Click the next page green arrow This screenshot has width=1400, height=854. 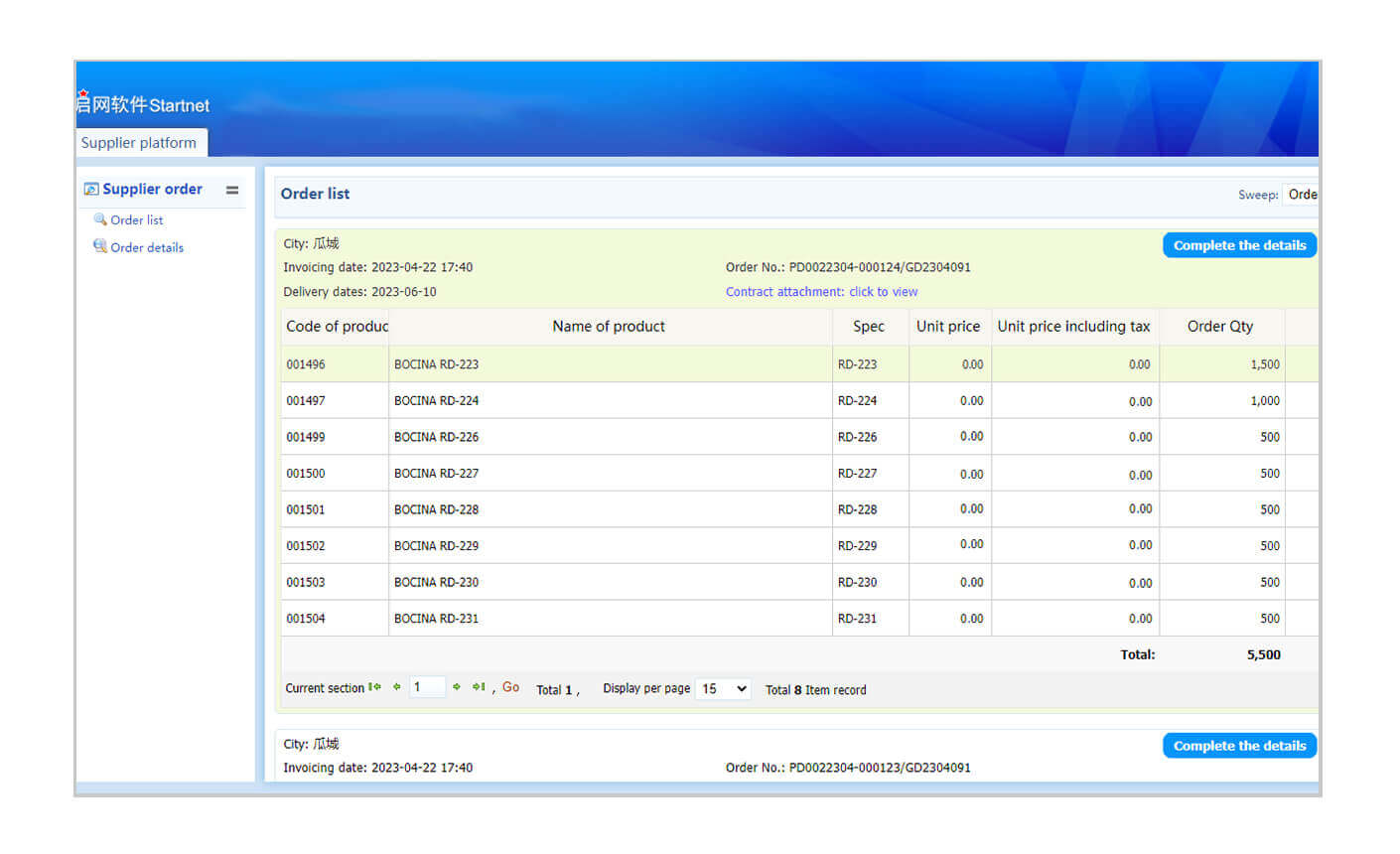pos(457,687)
